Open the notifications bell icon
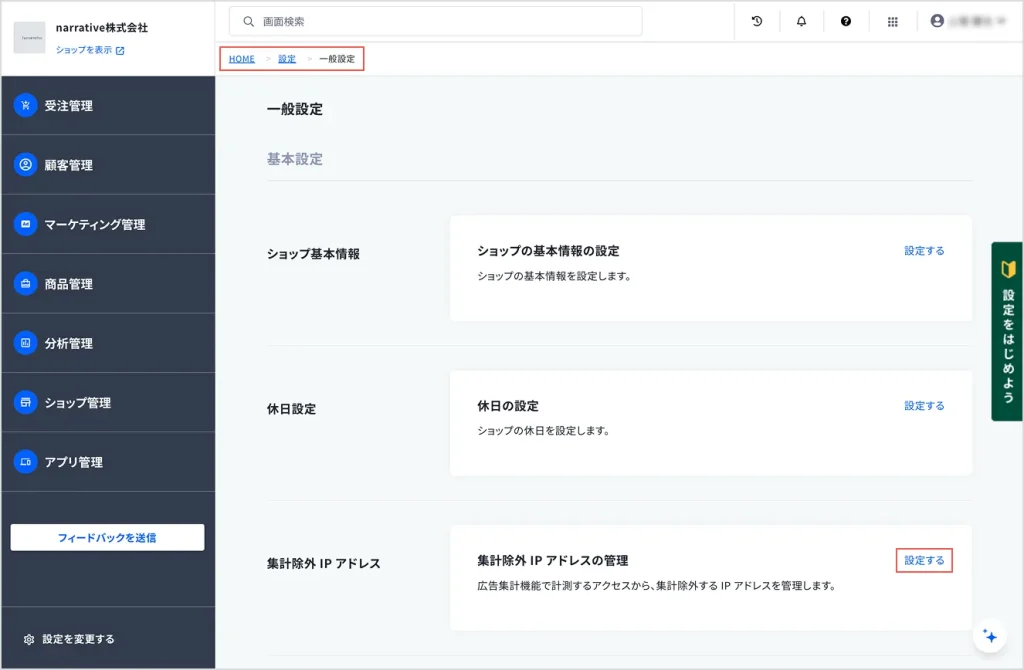The width and height of the screenshot is (1024, 670). (x=801, y=21)
